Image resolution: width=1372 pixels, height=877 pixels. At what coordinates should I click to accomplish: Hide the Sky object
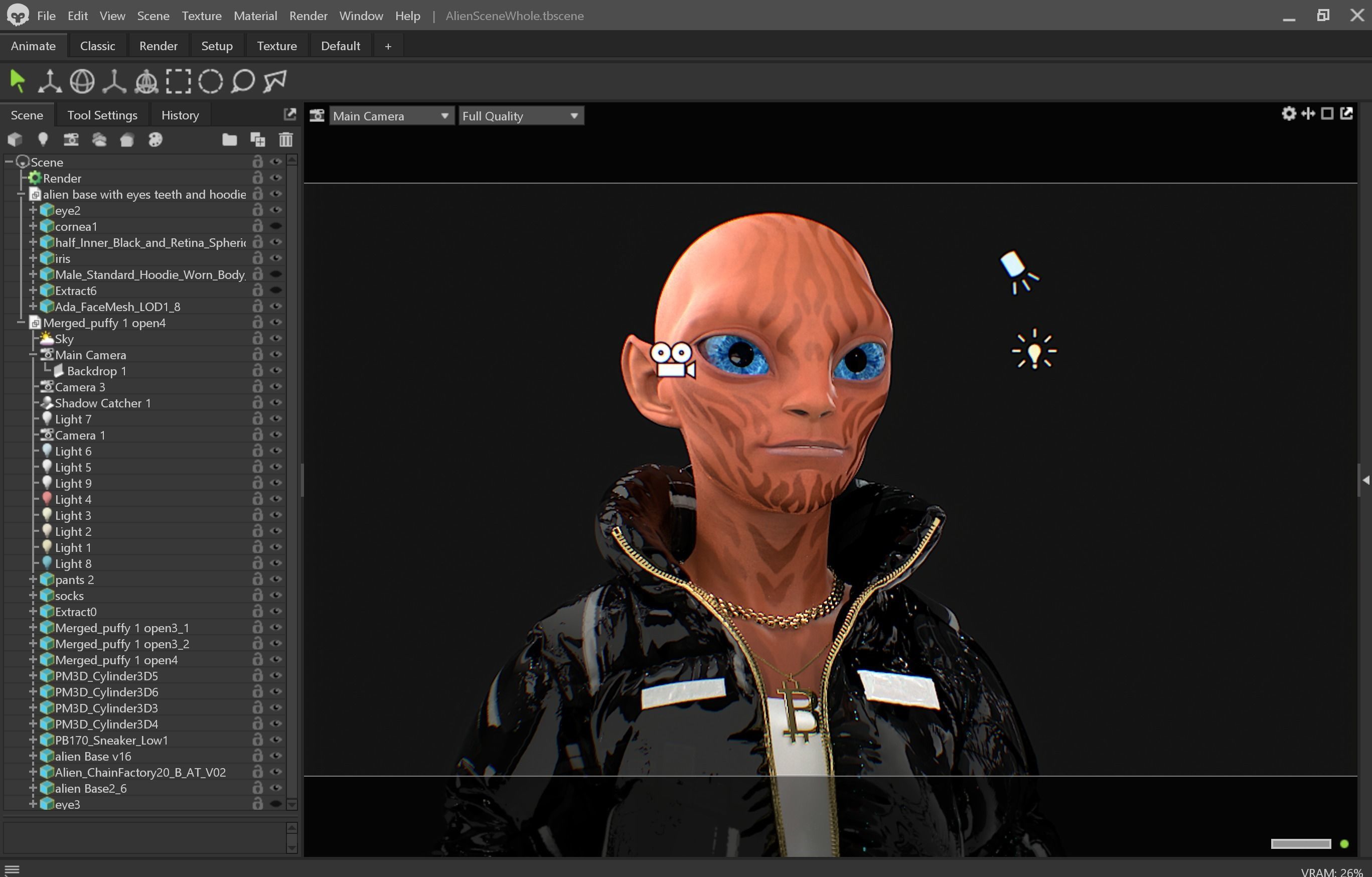(276, 338)
